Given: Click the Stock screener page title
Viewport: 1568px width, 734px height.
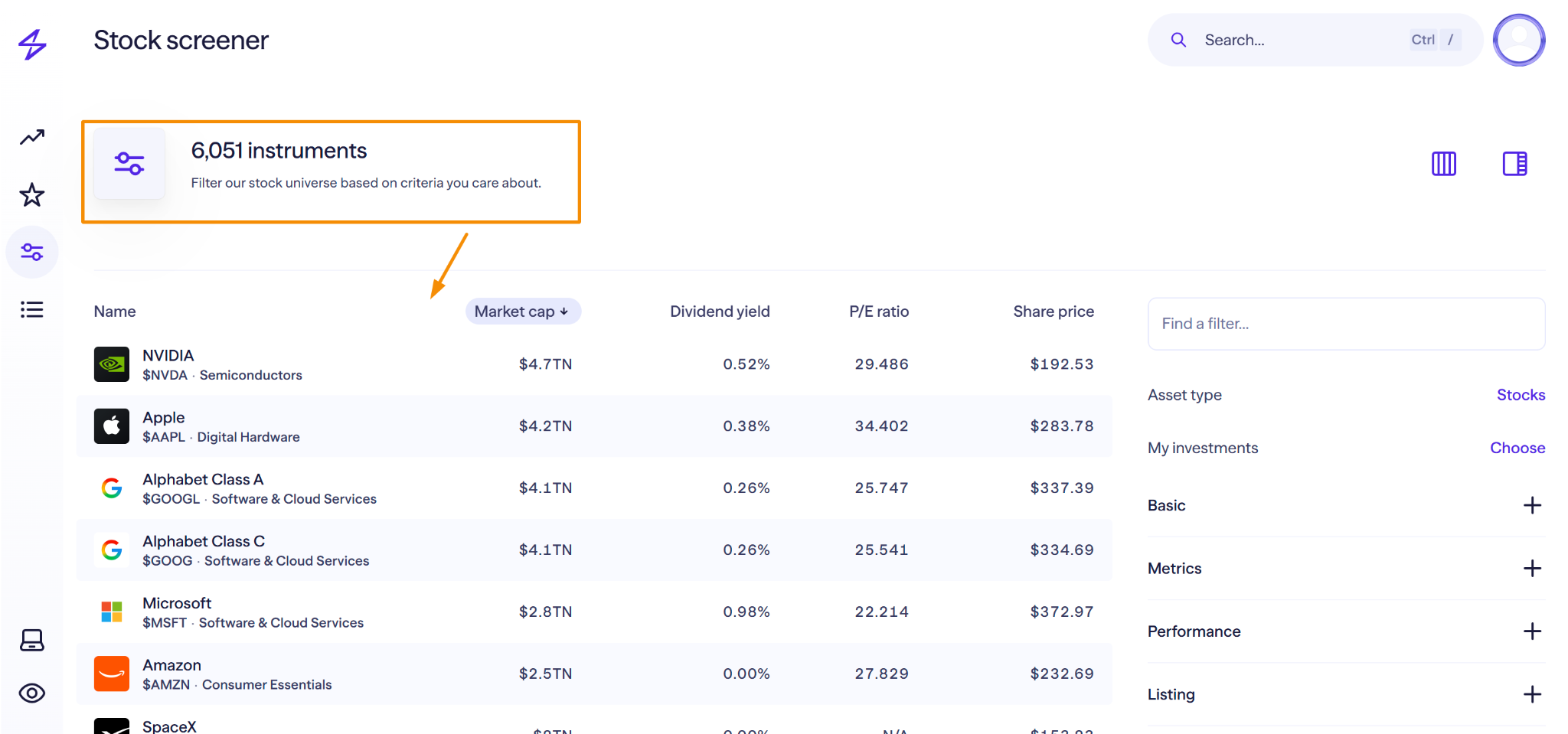Looking at the screenshot, I should pyautogui.click(x=181, y=41).
